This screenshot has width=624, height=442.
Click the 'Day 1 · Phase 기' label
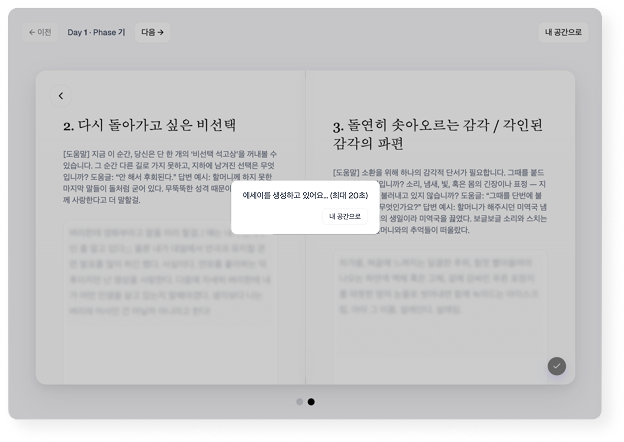pos(96,32)
